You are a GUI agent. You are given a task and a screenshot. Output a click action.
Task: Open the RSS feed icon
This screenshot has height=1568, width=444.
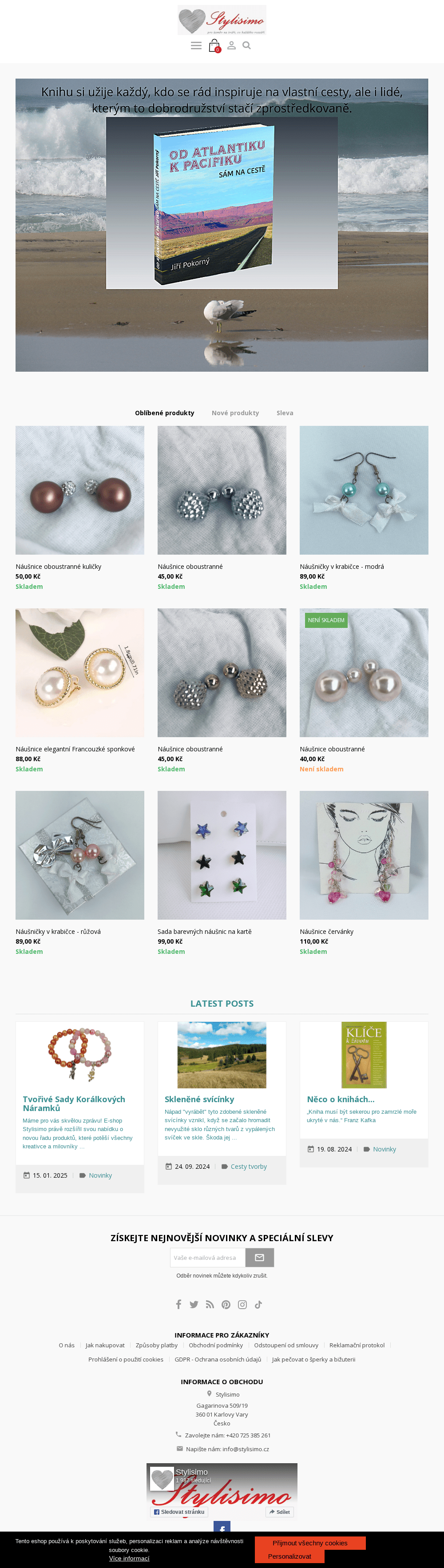point(210,1304)
